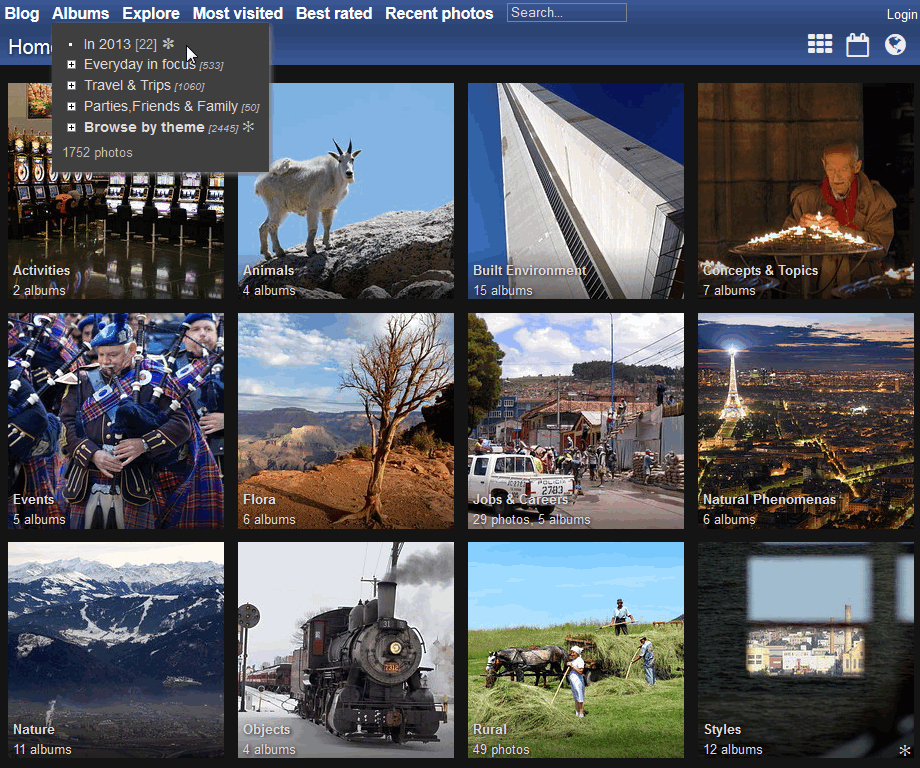Select the In 2013 album entry
Viewport: 920px width, 768px height.
click(107, 44)
